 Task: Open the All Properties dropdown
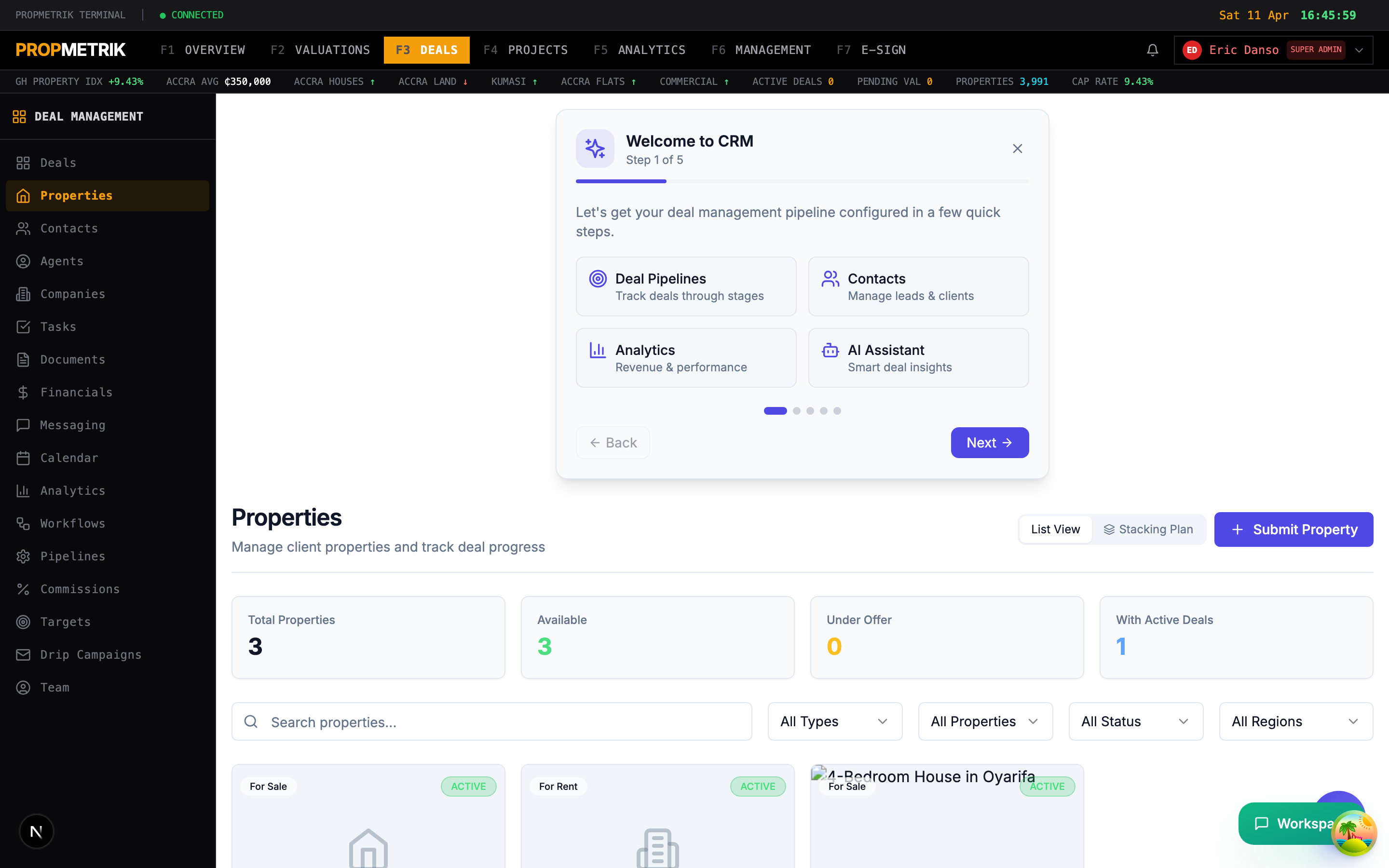[985, 721]
